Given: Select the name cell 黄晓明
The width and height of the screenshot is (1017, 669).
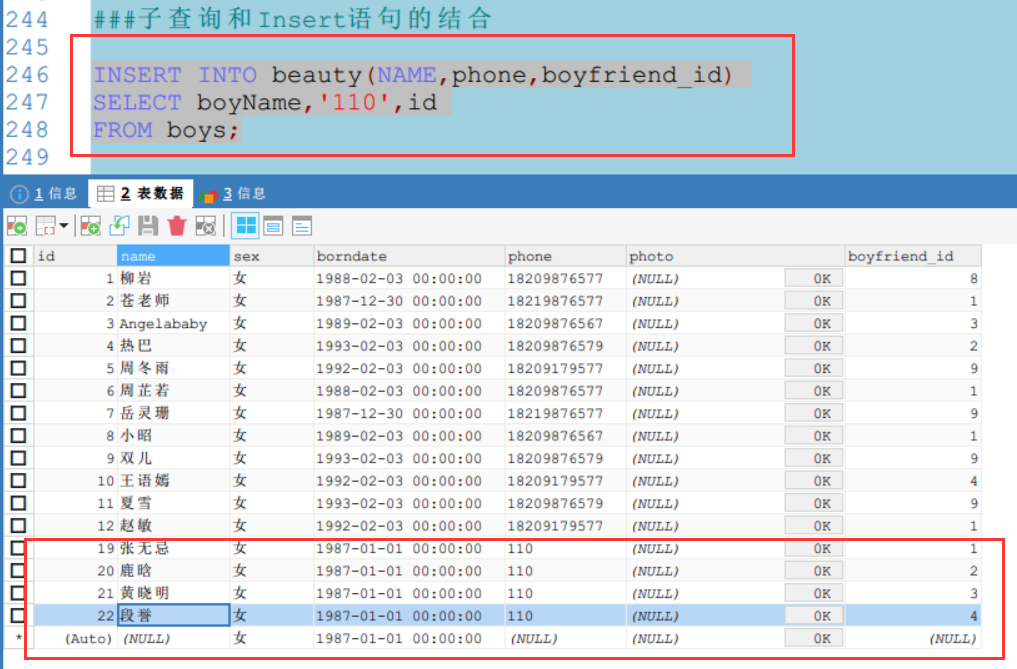Looking at the screenshot, I should click(x=173, y=593).
